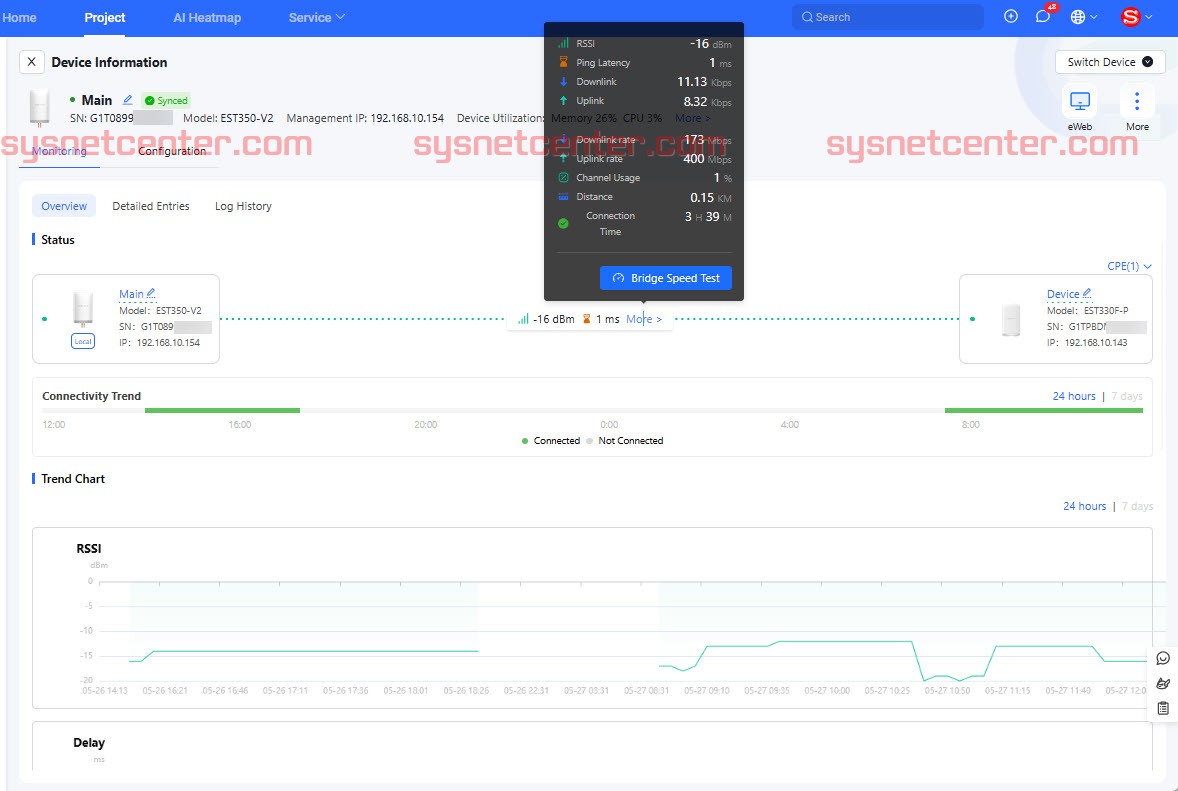1178x791 pixels.
Task: Click the Connected legend item
Action: 551,441
